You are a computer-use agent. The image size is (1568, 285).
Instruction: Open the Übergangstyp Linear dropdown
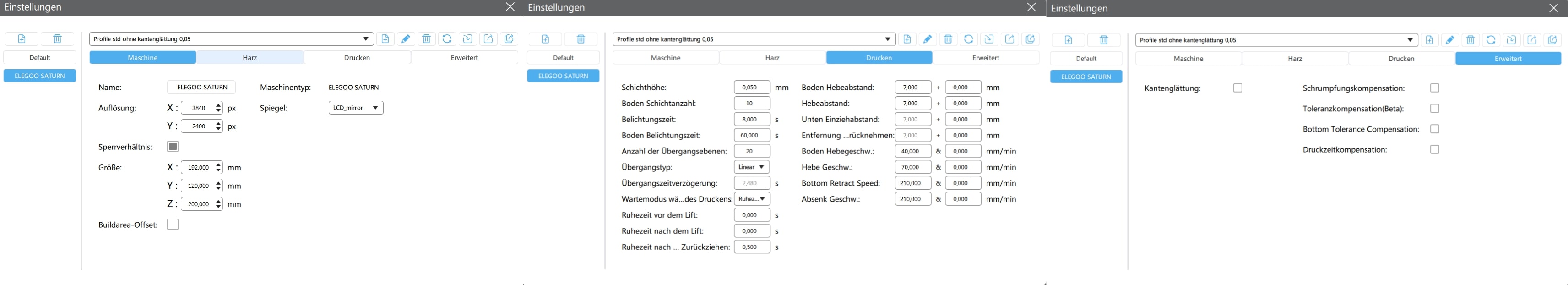pyautogui.click(x=751, y=167)
